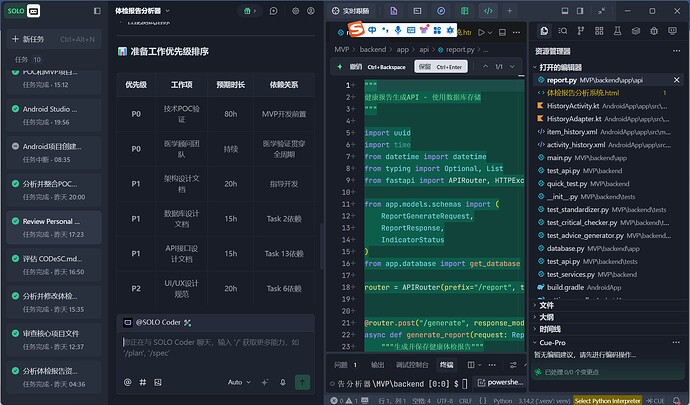Open the Explorer files icon in side panel

[x=545, y=30]
